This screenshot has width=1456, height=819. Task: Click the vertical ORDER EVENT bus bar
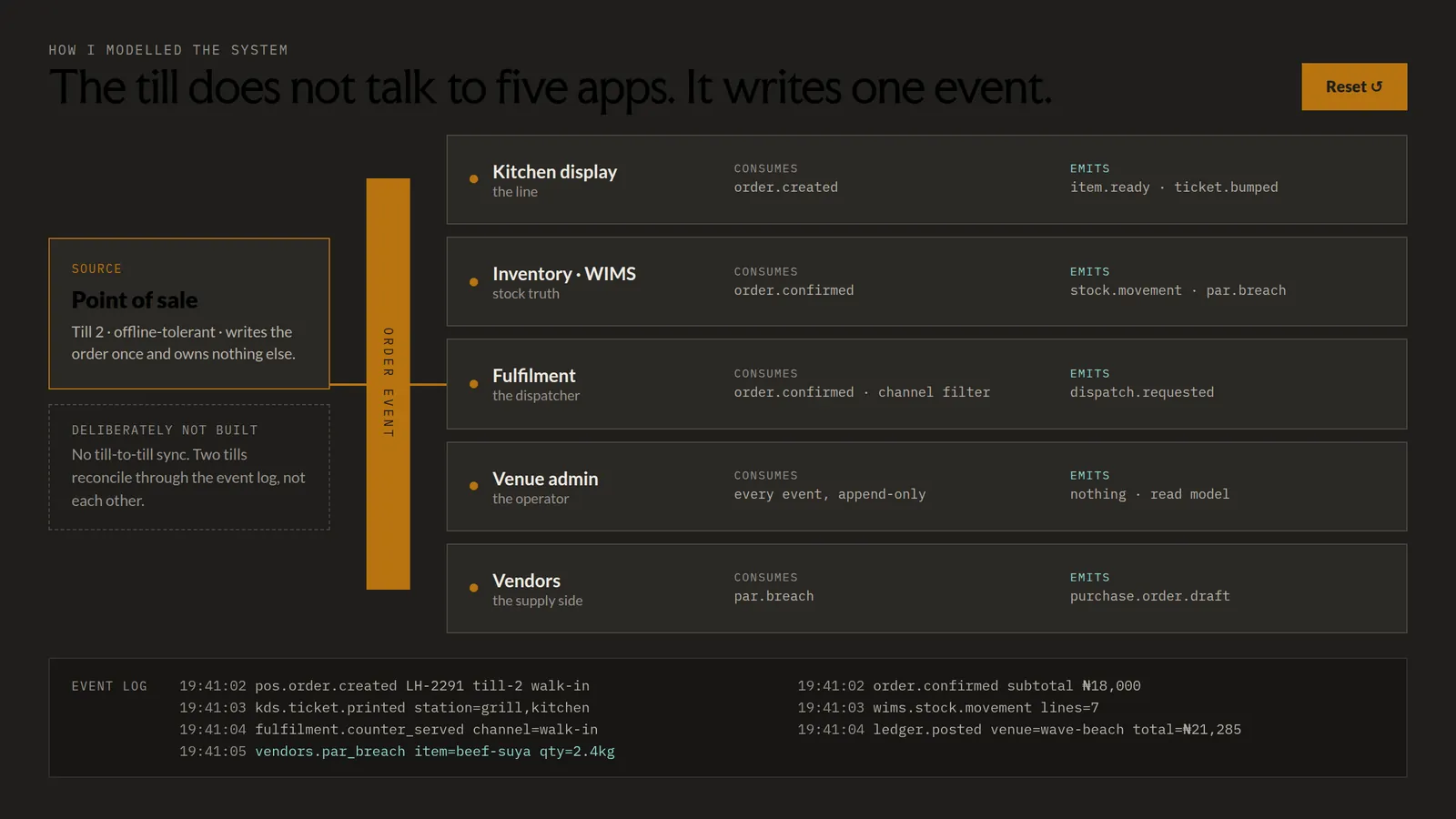(388, 384)
